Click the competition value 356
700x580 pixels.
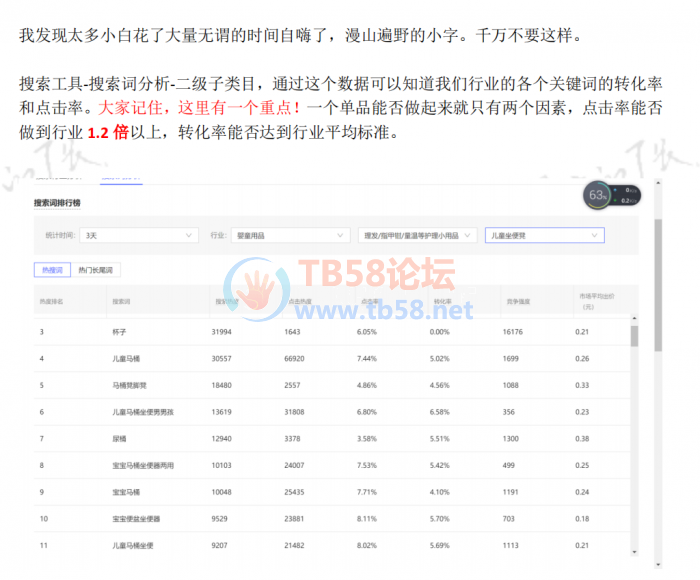(508, 412)
